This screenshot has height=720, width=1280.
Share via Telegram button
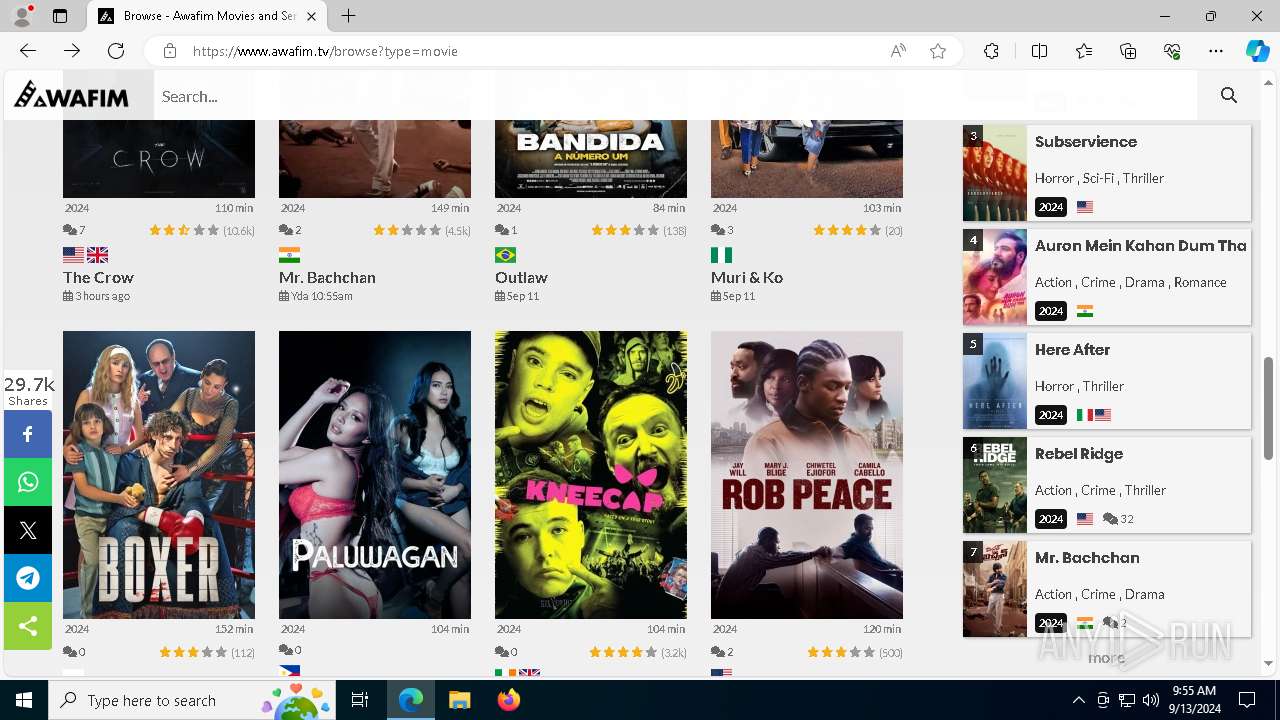tap(28, 578)
